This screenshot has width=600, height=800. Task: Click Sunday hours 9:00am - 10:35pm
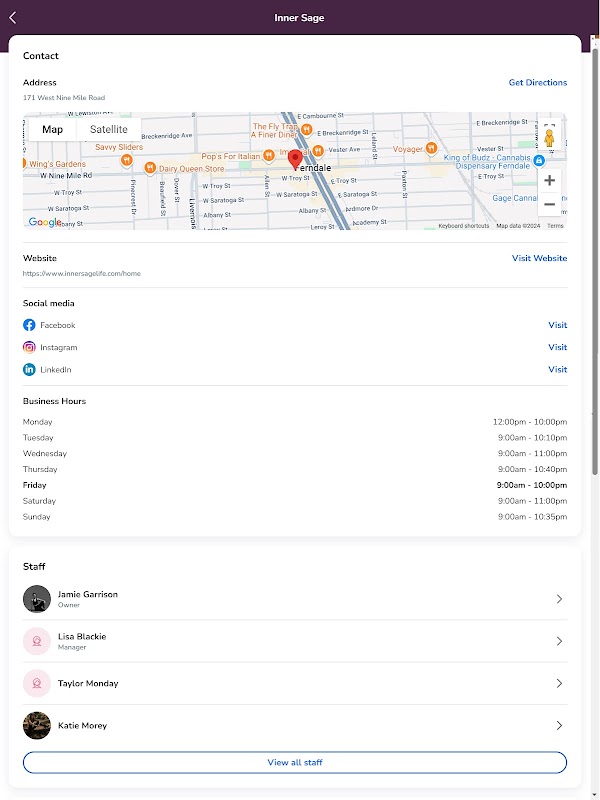pyautogui.click(x=532, y=517)
